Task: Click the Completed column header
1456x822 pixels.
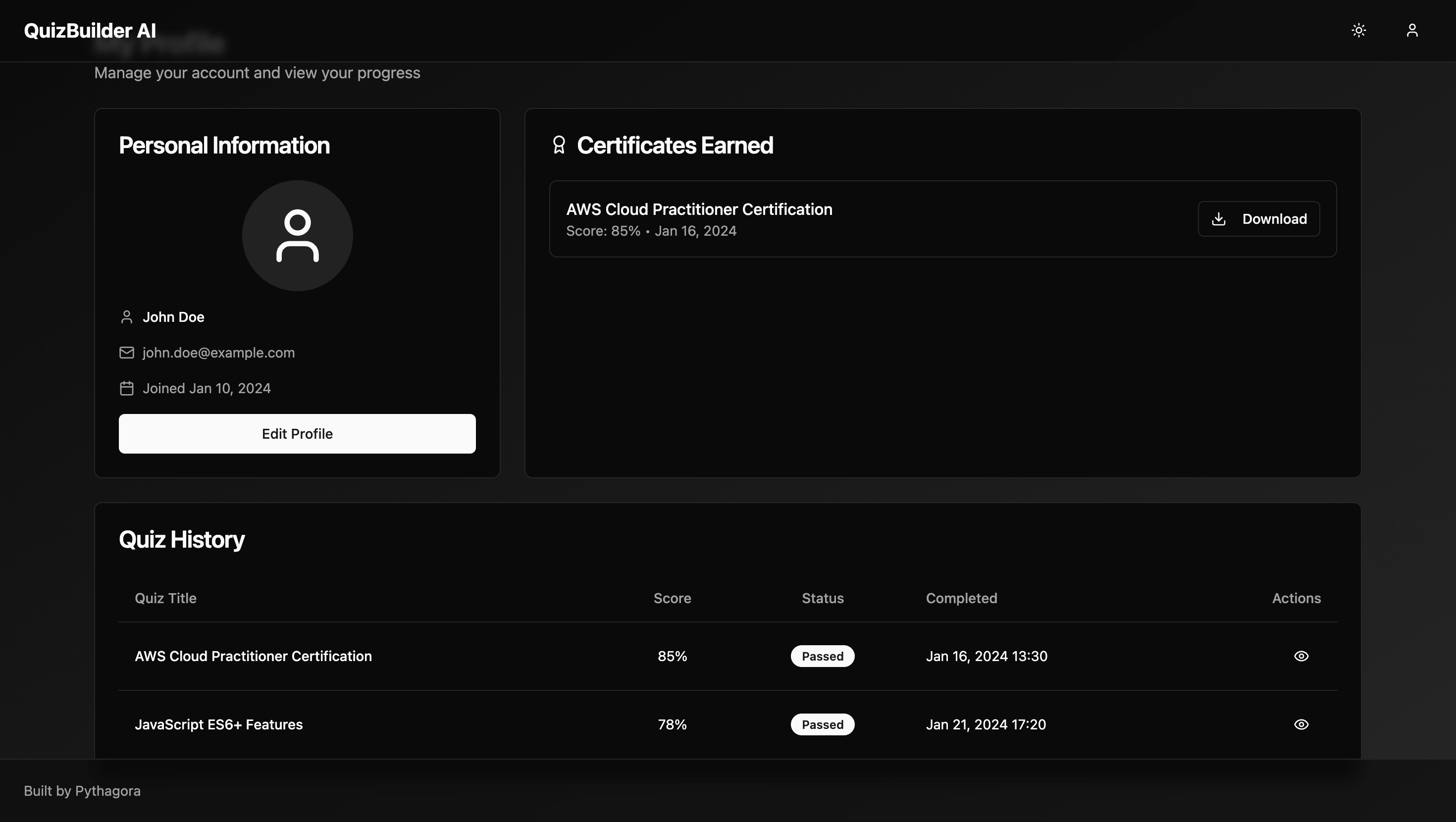Action: tap(961, 598)
